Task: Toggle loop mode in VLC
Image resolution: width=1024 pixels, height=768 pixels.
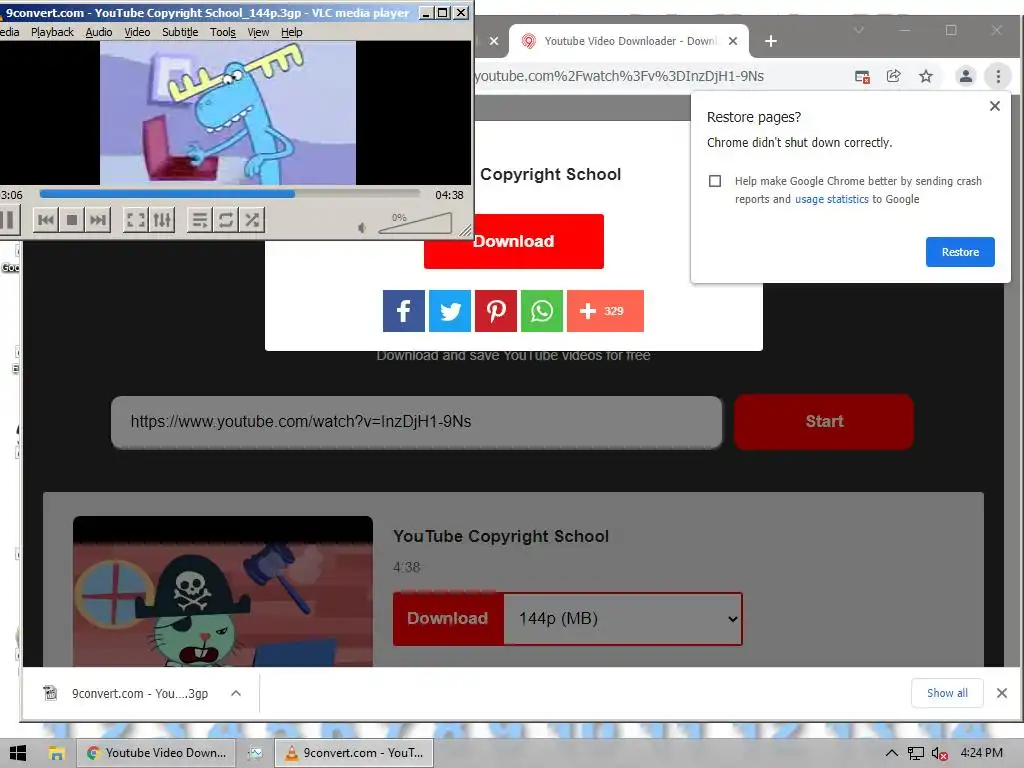Action: pyautogui.click(x=226, y=220)
